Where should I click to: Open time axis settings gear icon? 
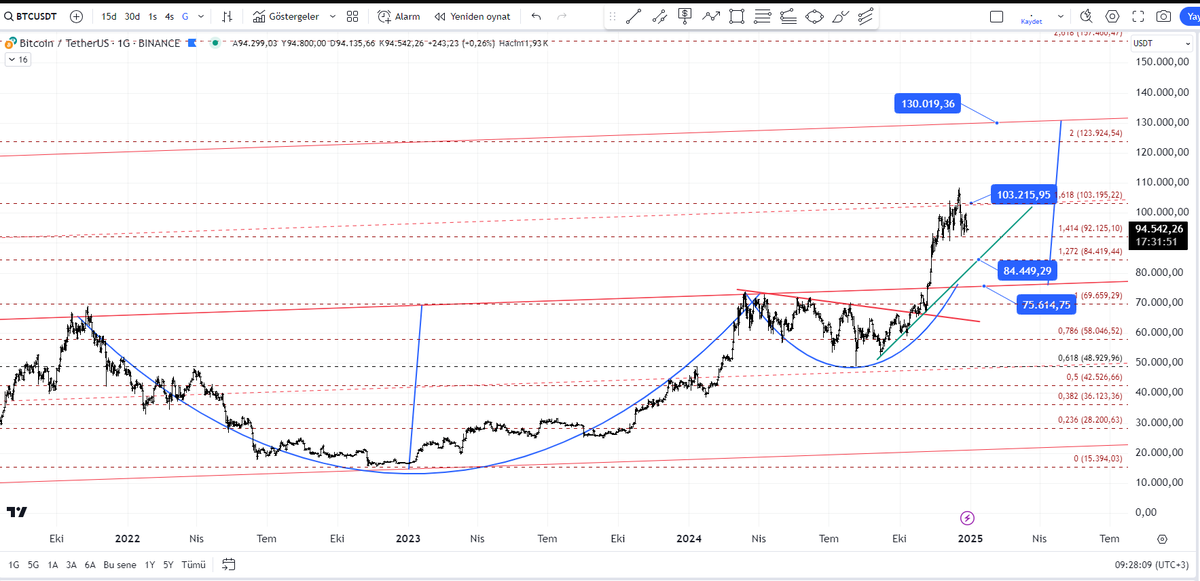click(1161, 538)
